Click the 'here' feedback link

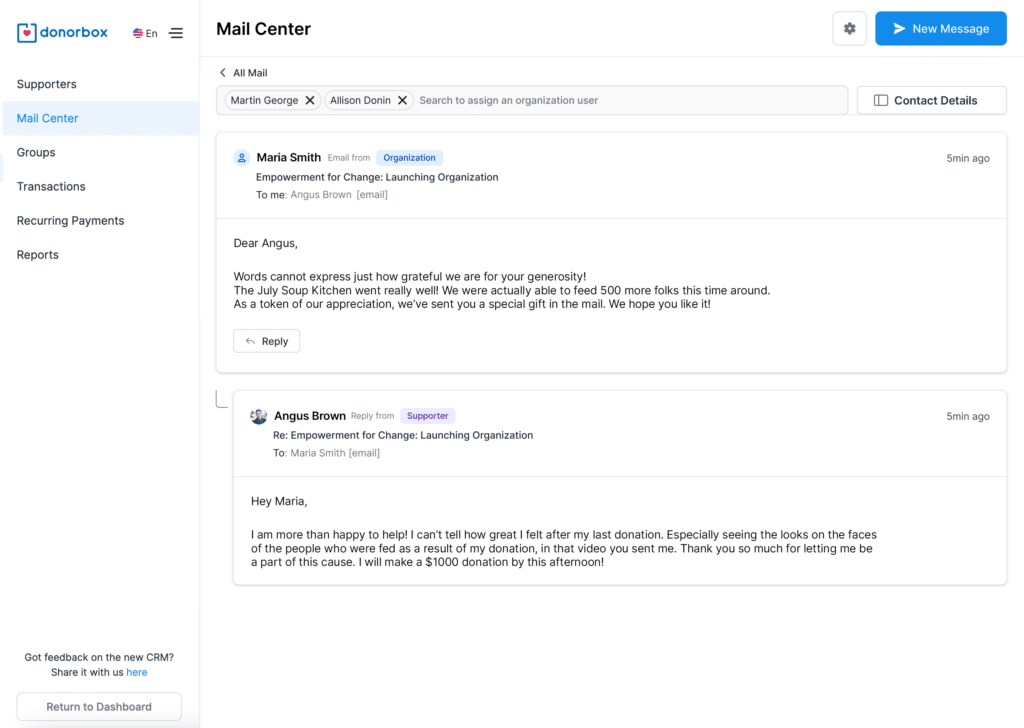point(137,672)
